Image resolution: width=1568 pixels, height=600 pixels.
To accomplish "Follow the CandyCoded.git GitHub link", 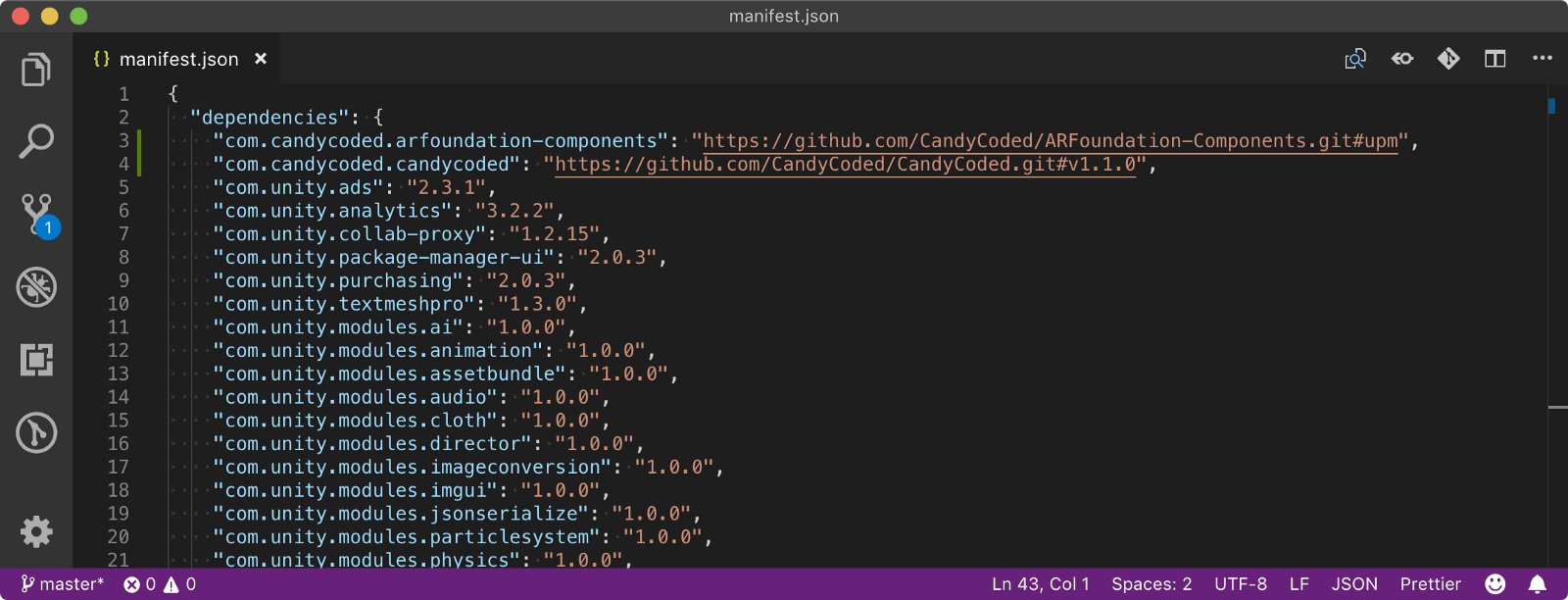I will coord(845,165).
